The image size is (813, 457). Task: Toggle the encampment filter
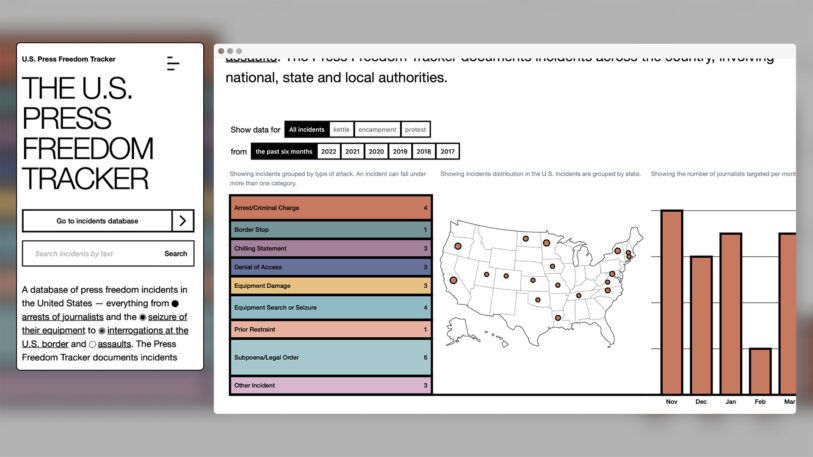(x=378, y=129)
